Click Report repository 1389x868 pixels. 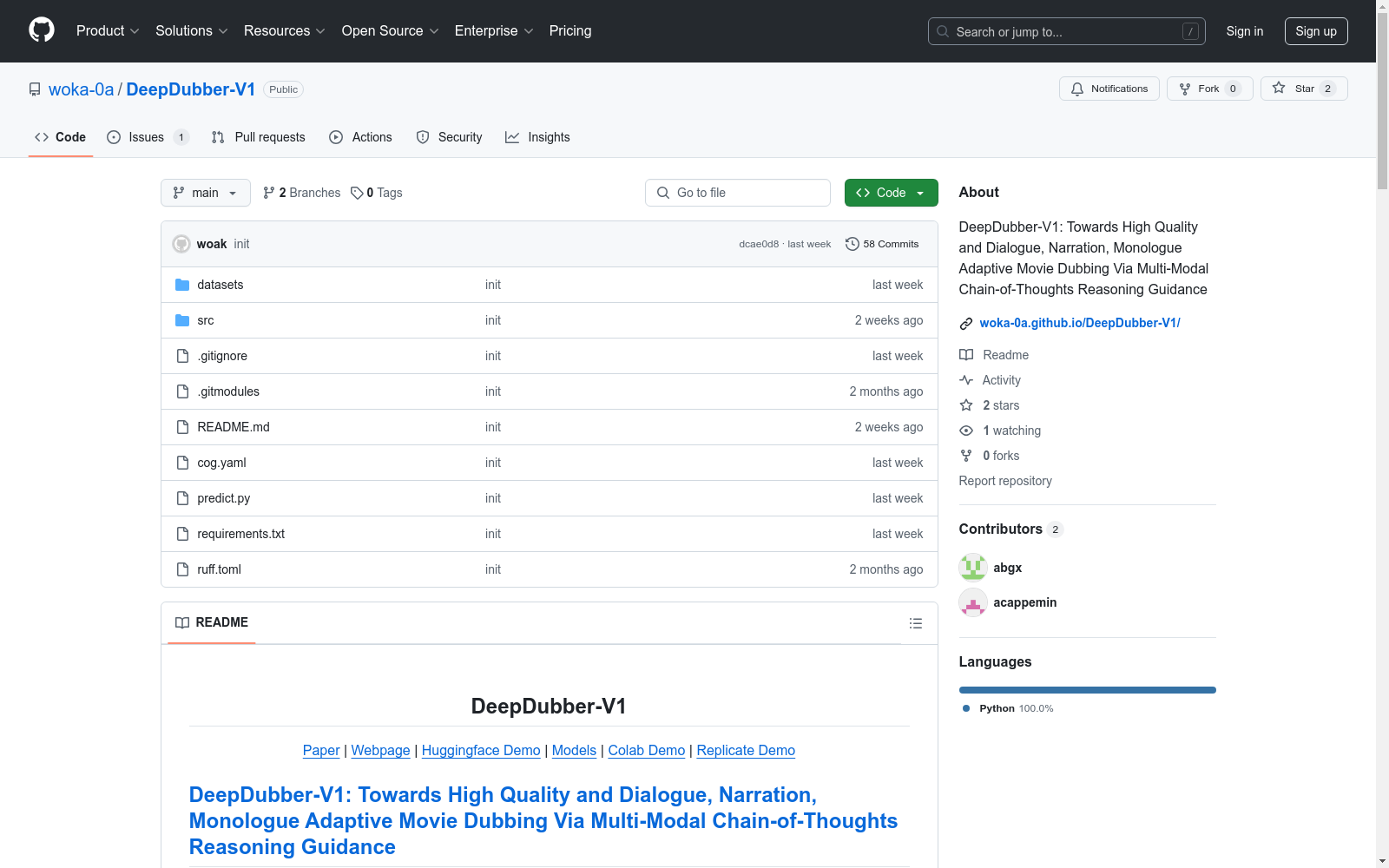pyautogui.click(x=1005, y=481)
